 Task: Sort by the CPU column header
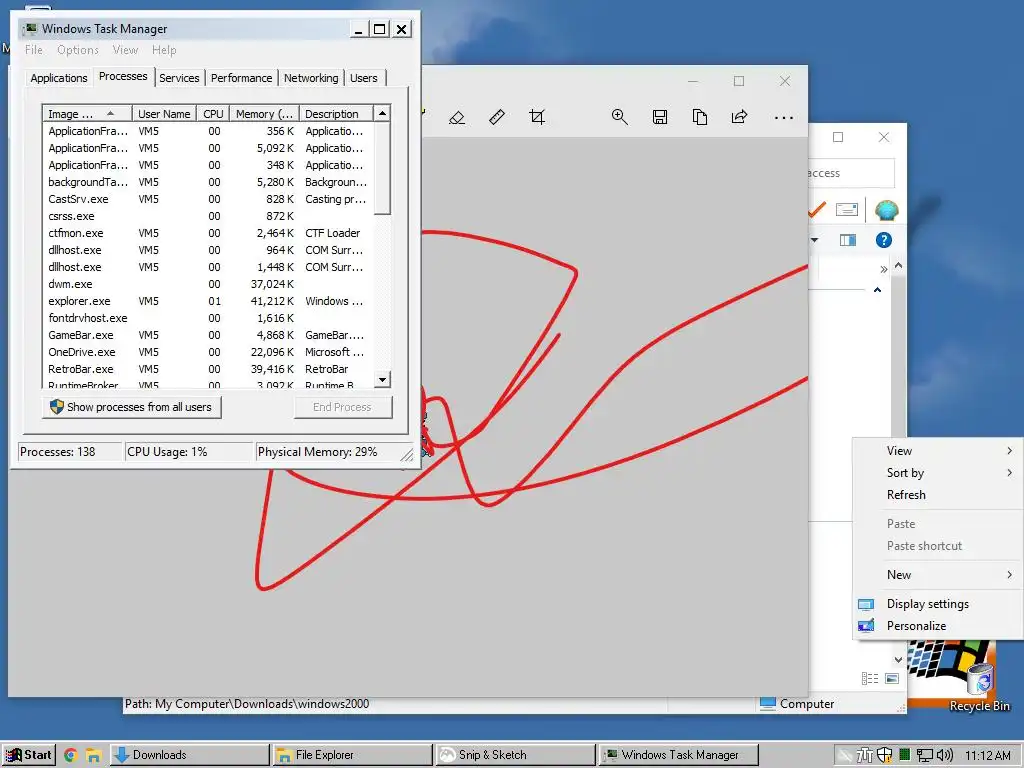pyautogui.click(x=213, y=114)
